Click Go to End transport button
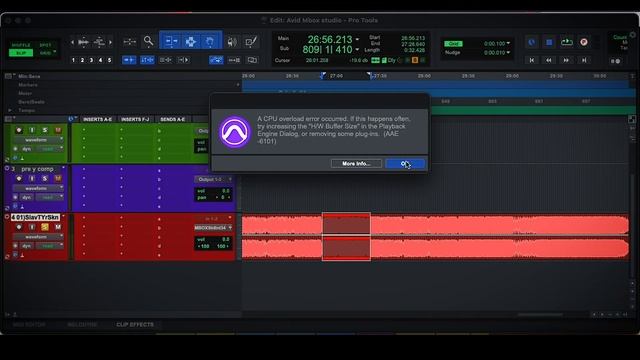Image resolution: width=640 pixels, height=360 pixels. coord(584,60)
